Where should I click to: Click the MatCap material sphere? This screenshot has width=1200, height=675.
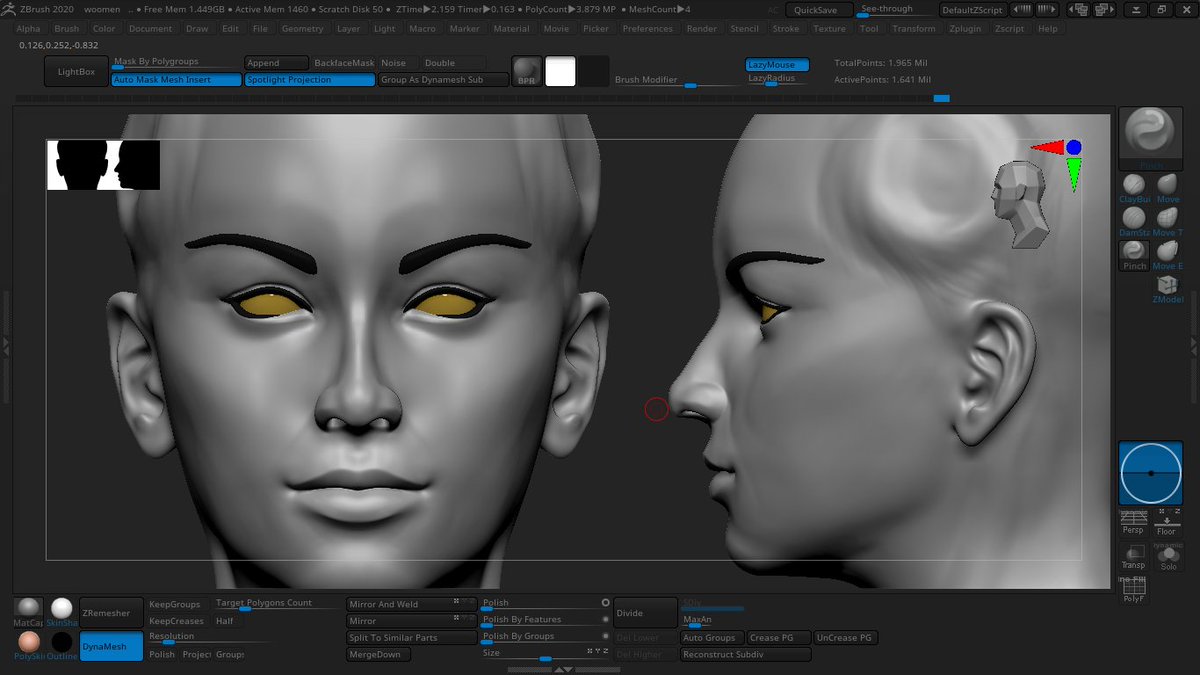28,609
